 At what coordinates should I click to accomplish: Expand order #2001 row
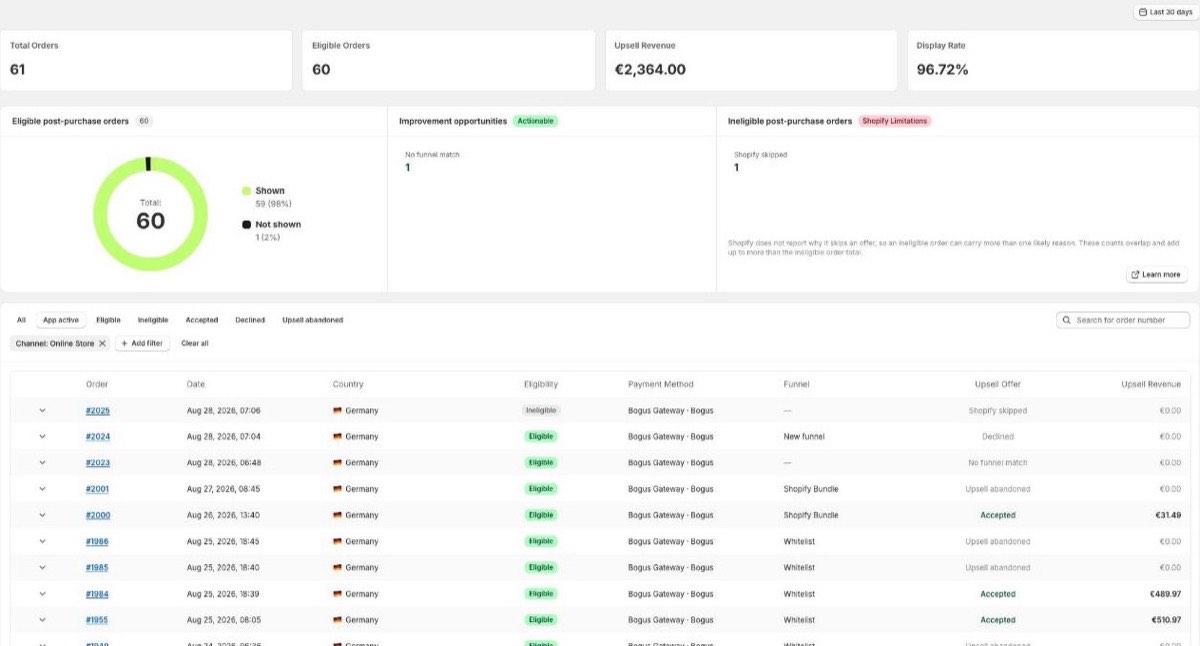[42, 488]
